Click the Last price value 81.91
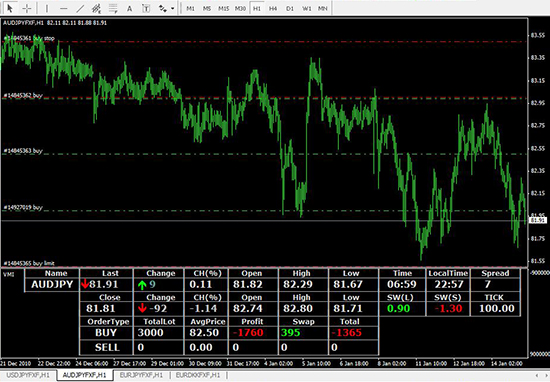 click(x=103, y=284)
